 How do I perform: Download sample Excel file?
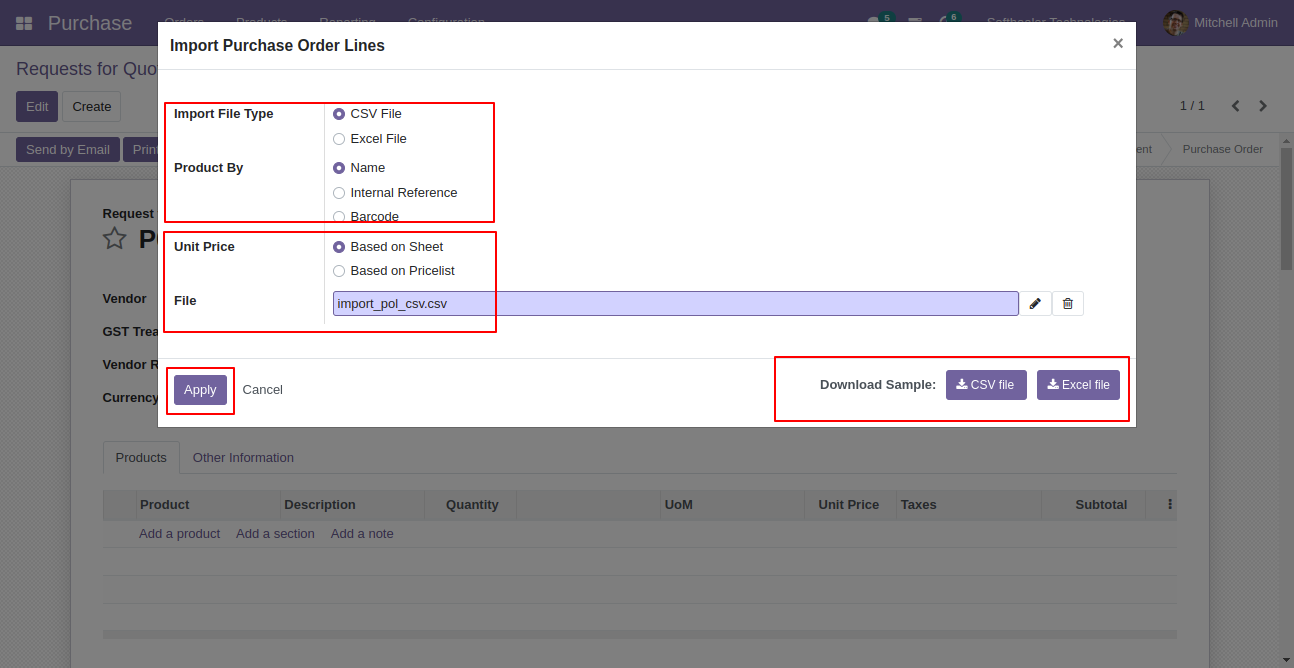click(1078, 385)
